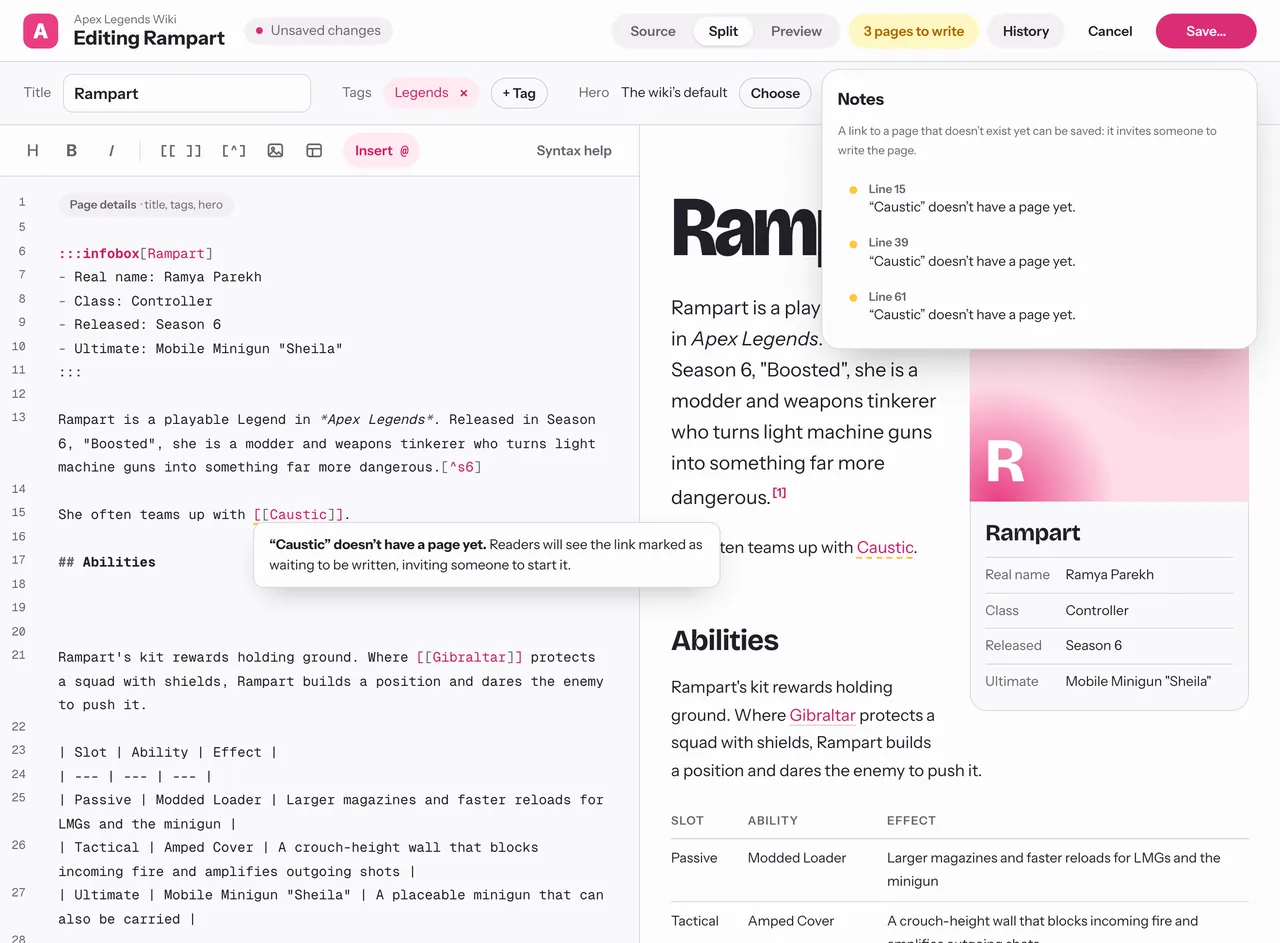This screenshot has width=1280, height=943.
Task: Apply heading formatting with the H tool
Action: (33, 151)
